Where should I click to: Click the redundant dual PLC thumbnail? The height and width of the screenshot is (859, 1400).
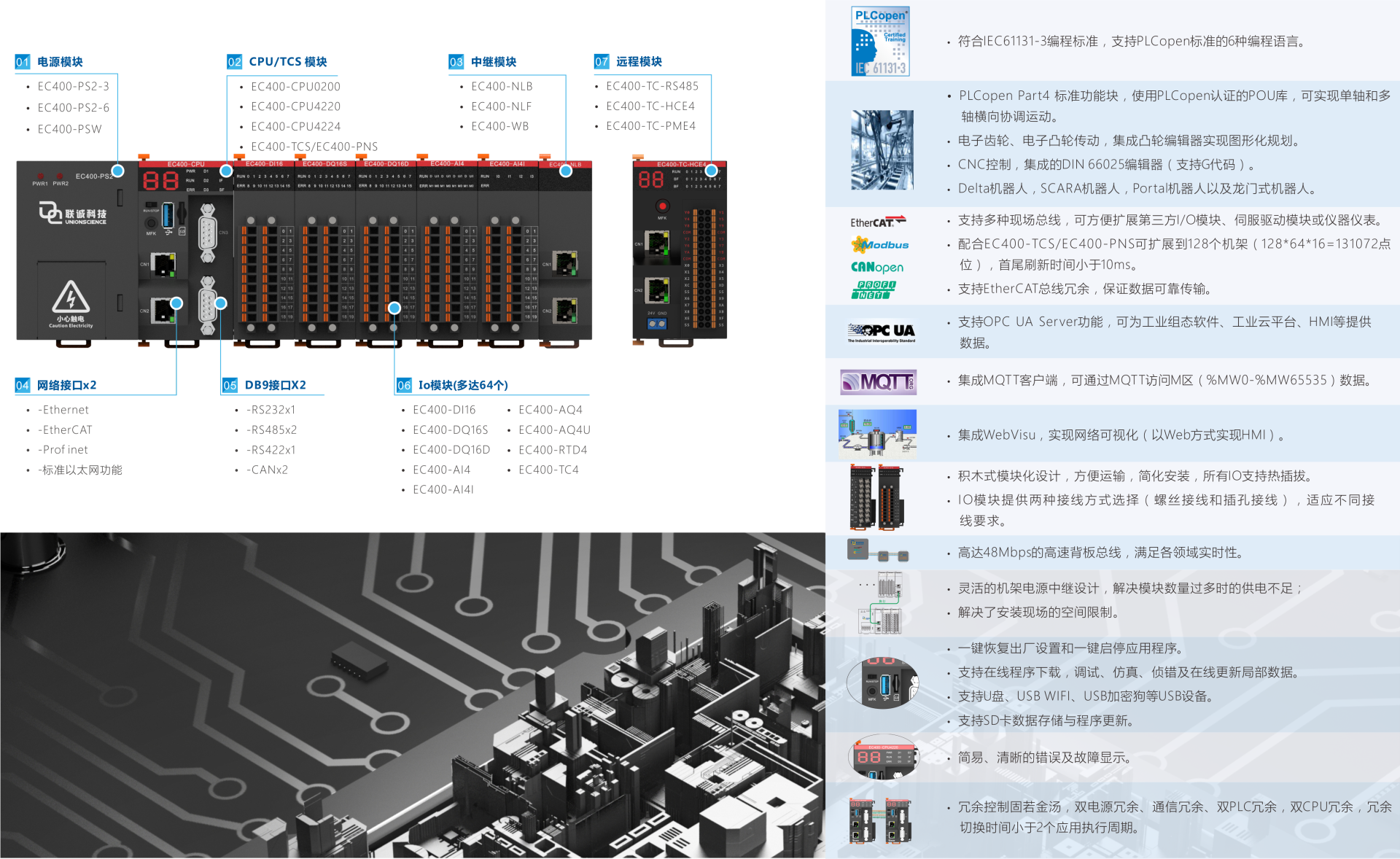pyautogui.click(x=880, y=820)
